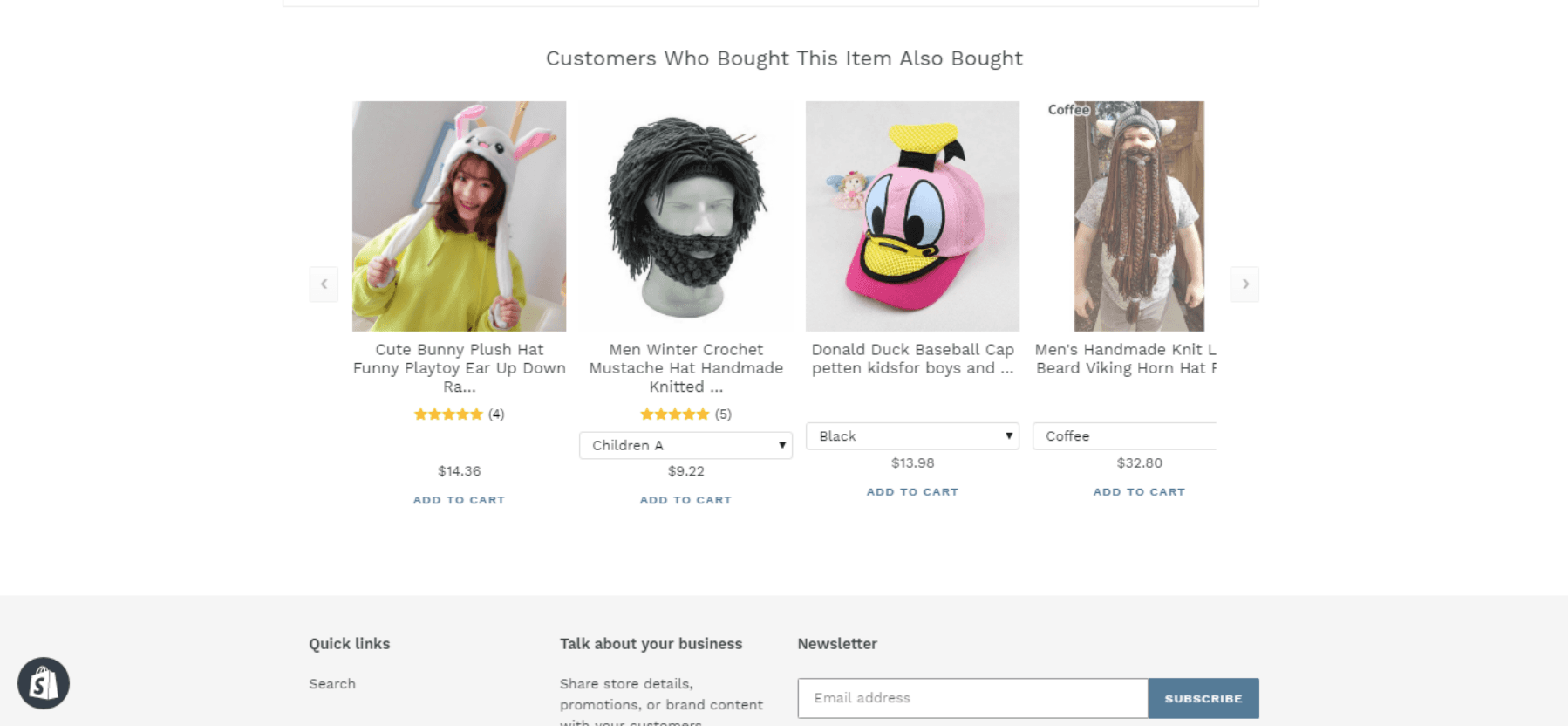Open the Shopify chat bubble icon
The width and height of the screenshot is (1568, 726).
[x=44, y=683]
